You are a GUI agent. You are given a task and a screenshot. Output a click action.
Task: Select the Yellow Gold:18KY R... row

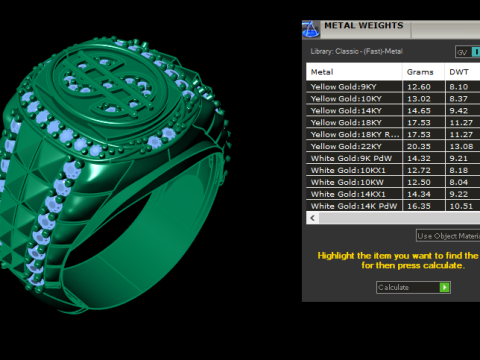point(393,134)
